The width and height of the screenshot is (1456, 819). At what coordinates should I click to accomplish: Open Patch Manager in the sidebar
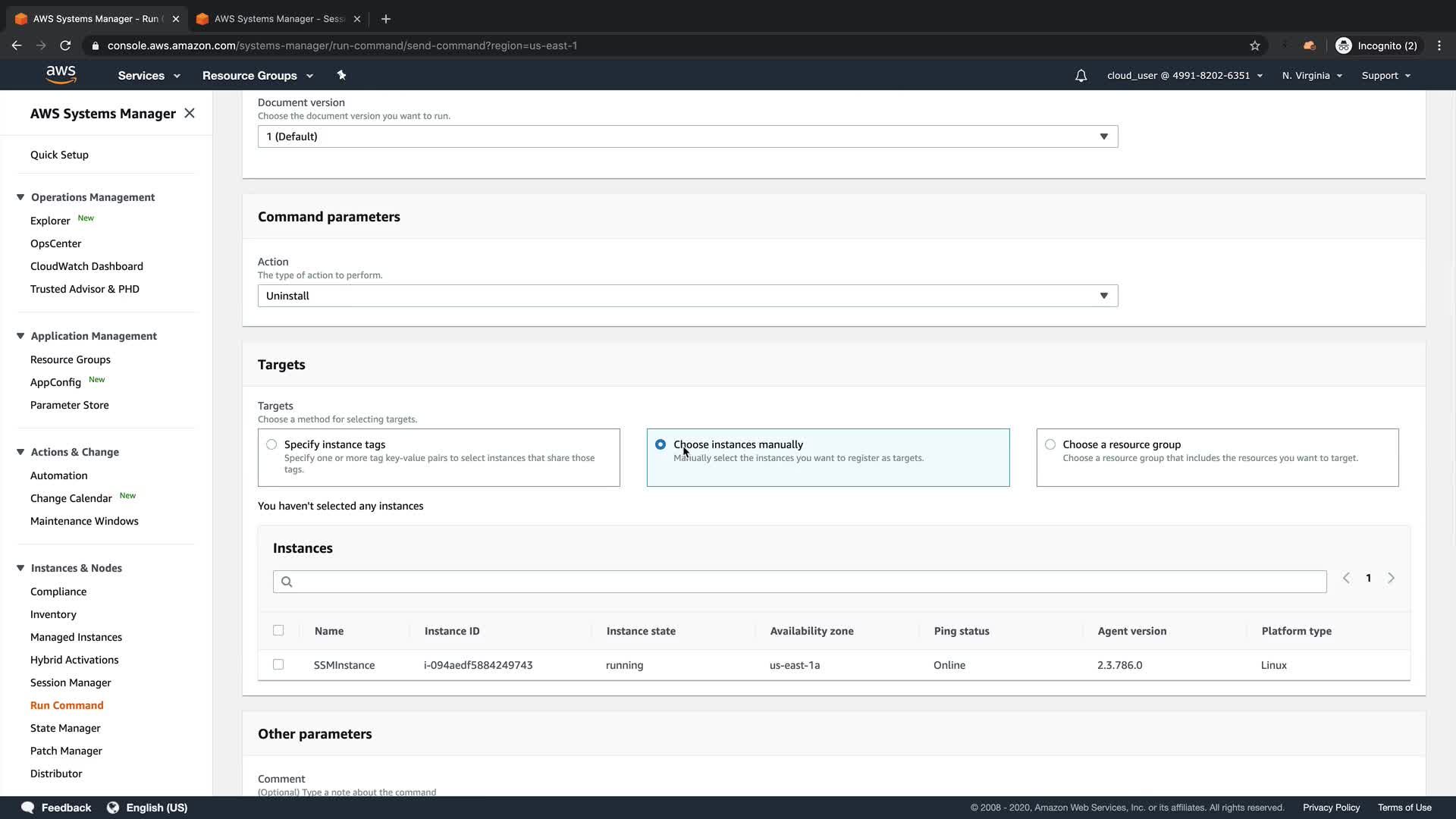coord(66,751)
